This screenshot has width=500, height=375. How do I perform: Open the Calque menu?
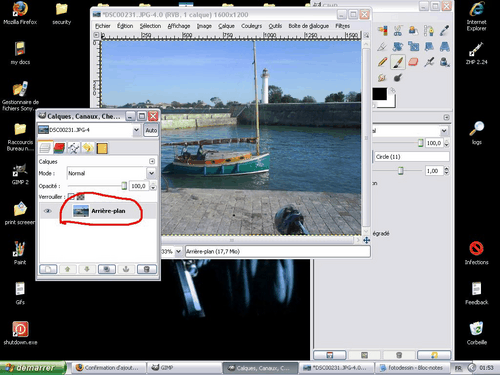226,26
